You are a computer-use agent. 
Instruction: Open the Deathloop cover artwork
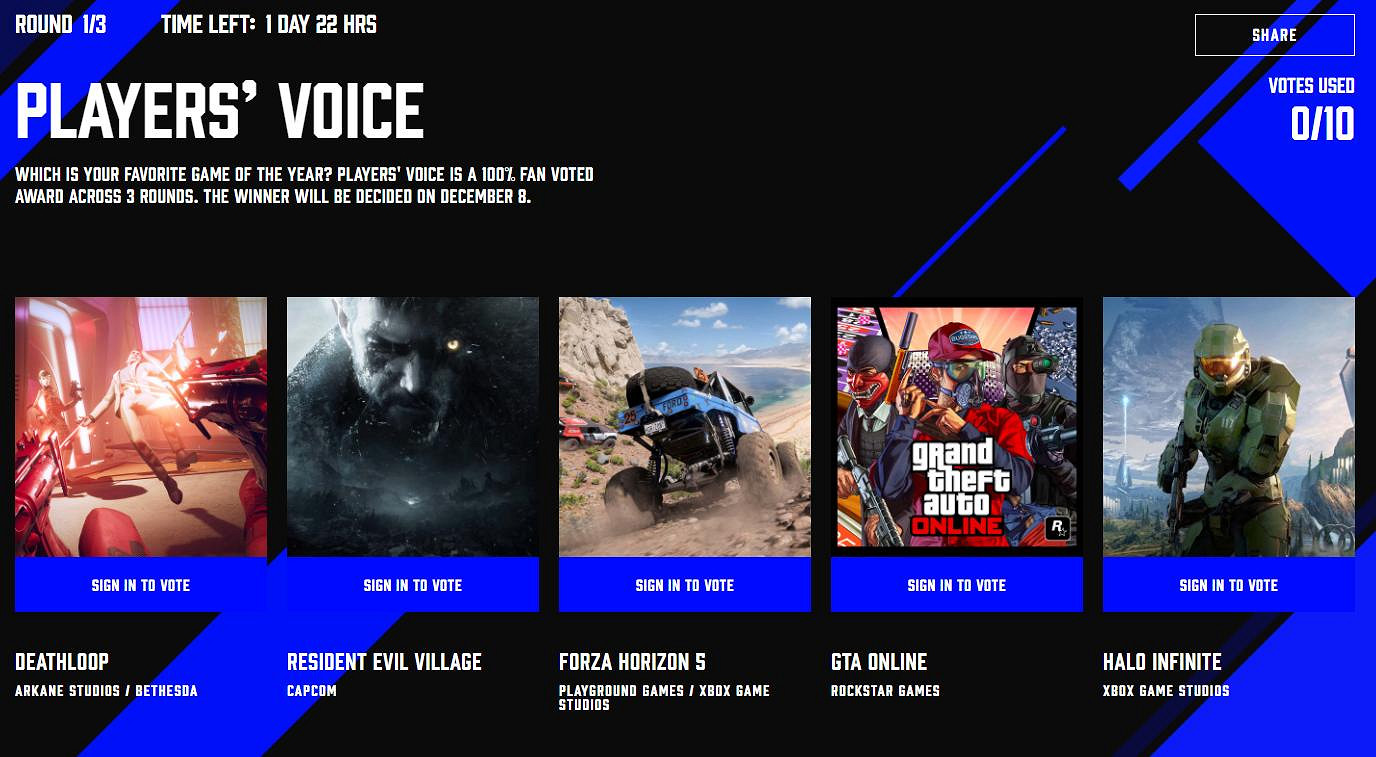pos(141,427)
